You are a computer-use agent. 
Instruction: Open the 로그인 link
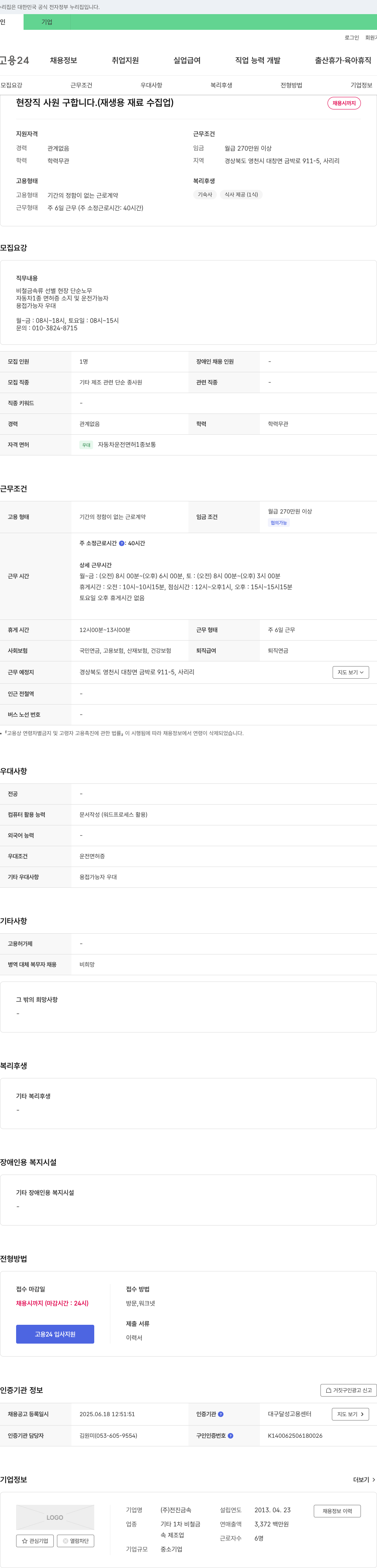(x=351, y=38)
